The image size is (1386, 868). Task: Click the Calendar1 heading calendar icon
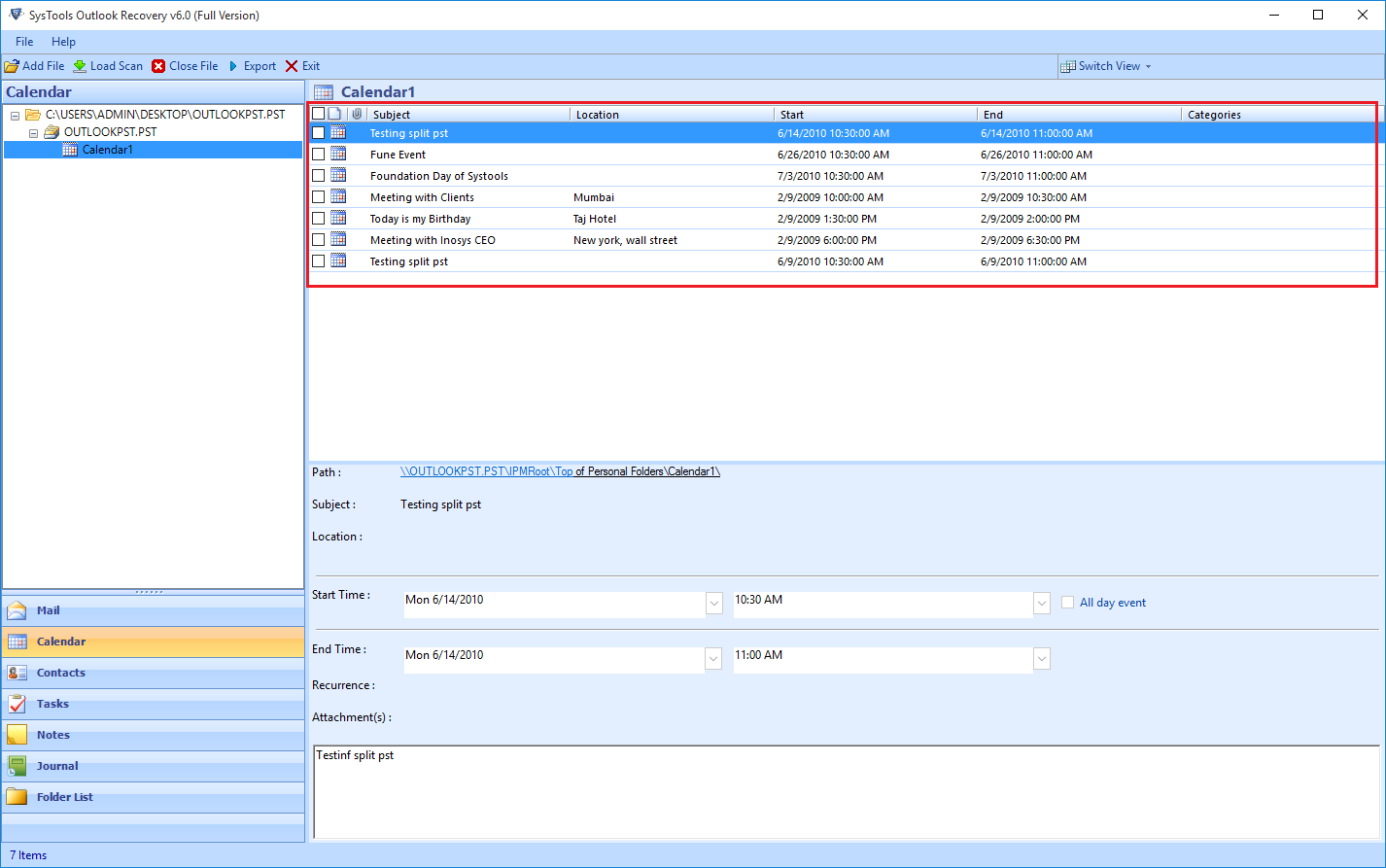(x=324, y=92)
